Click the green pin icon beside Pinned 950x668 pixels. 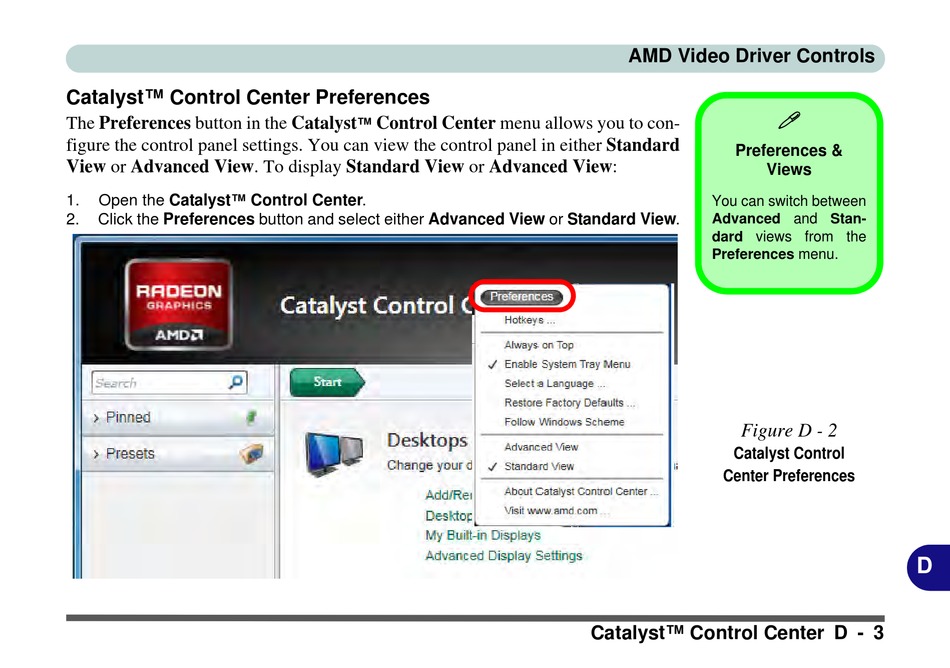251,417
